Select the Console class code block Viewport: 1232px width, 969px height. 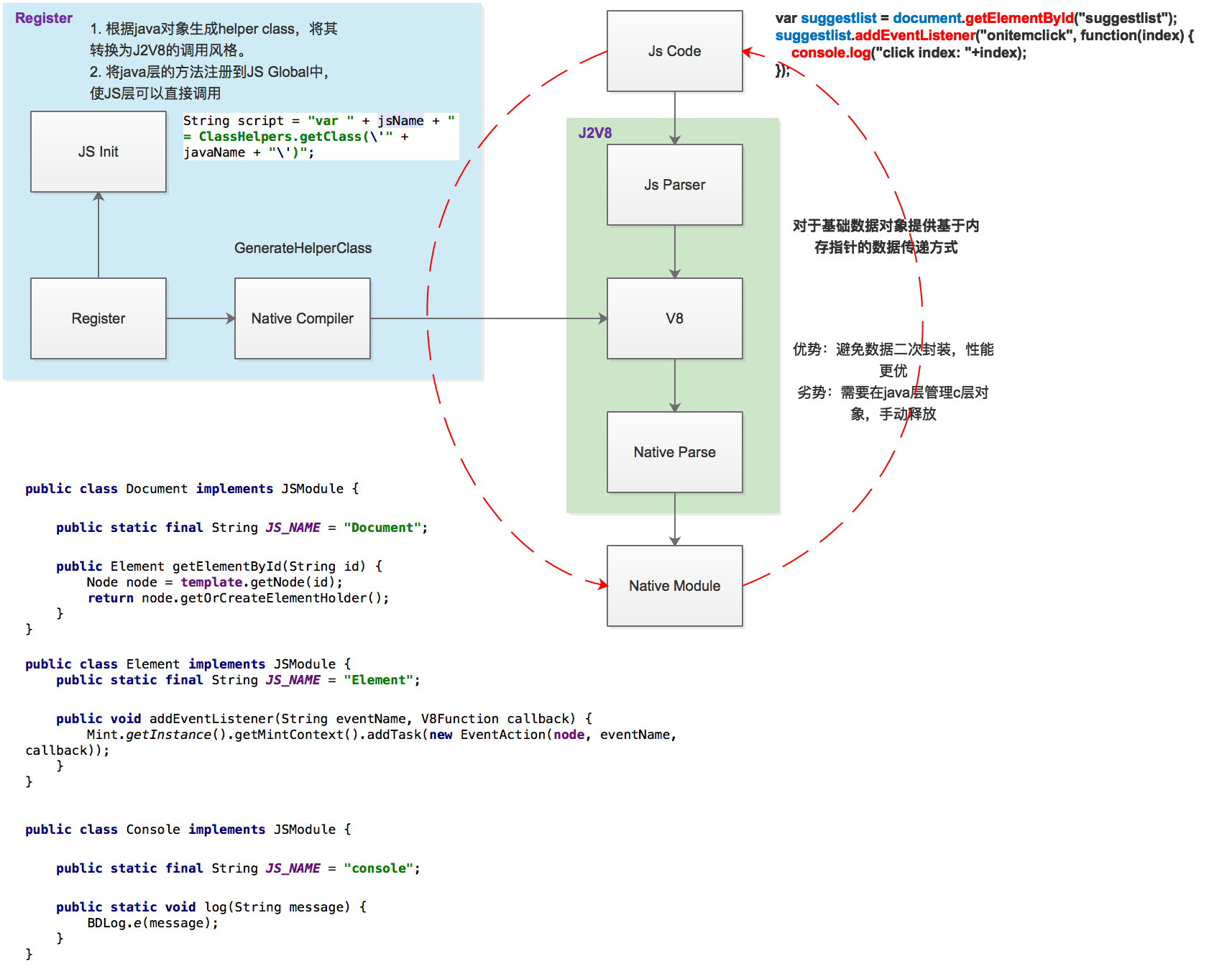tap(226, 891)
